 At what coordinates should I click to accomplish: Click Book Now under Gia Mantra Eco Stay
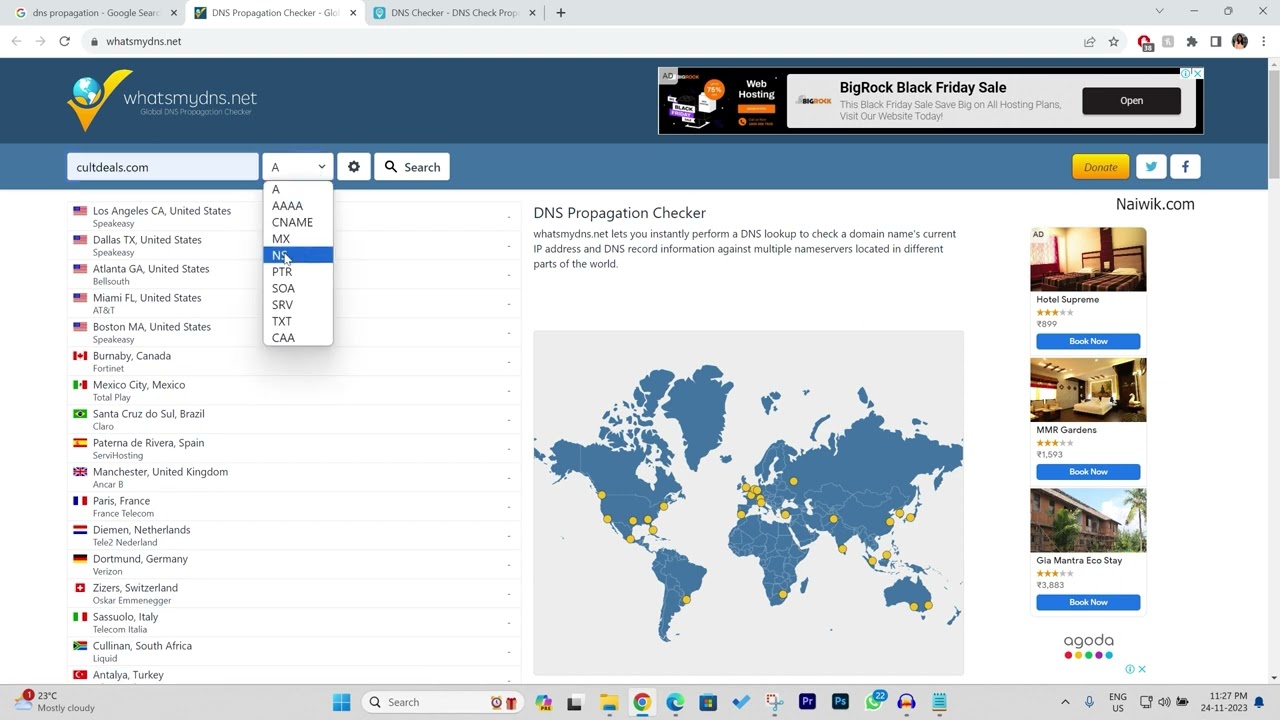point(1088,602)
